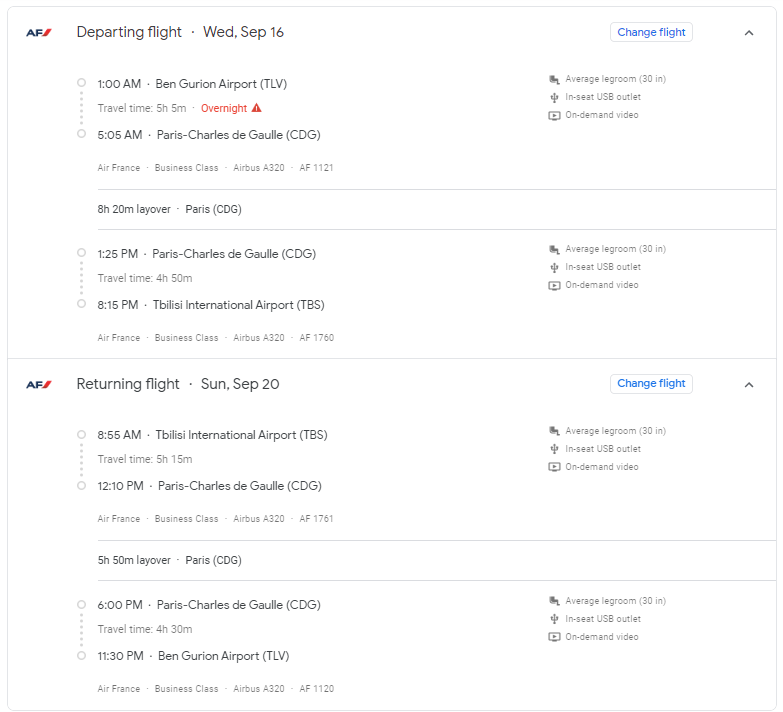Viewport: 783px width, 712px height.
Task: Click on-demand video icon for flight AF 1760
Action: click(x=554, y=285)
